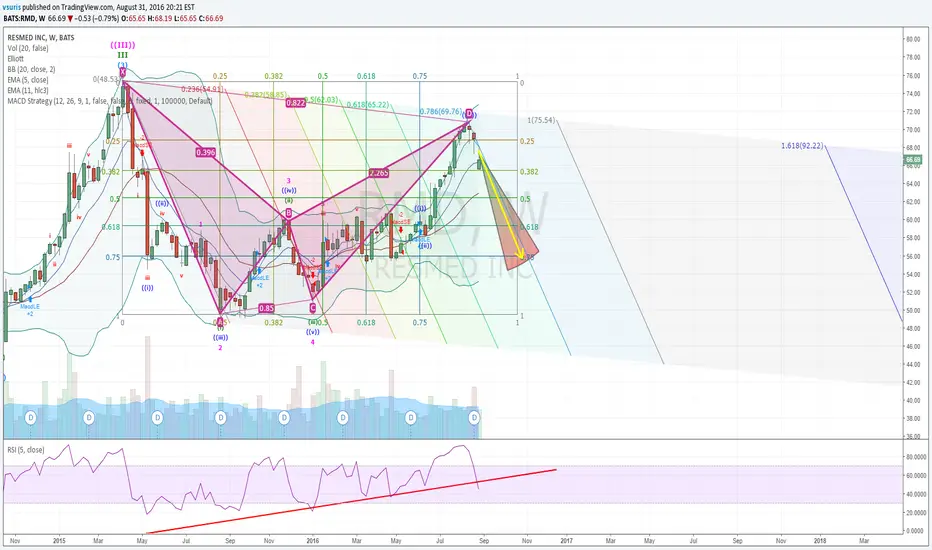Click the 2.265 ratio label
Screen dimensions: 932x550
379,173
